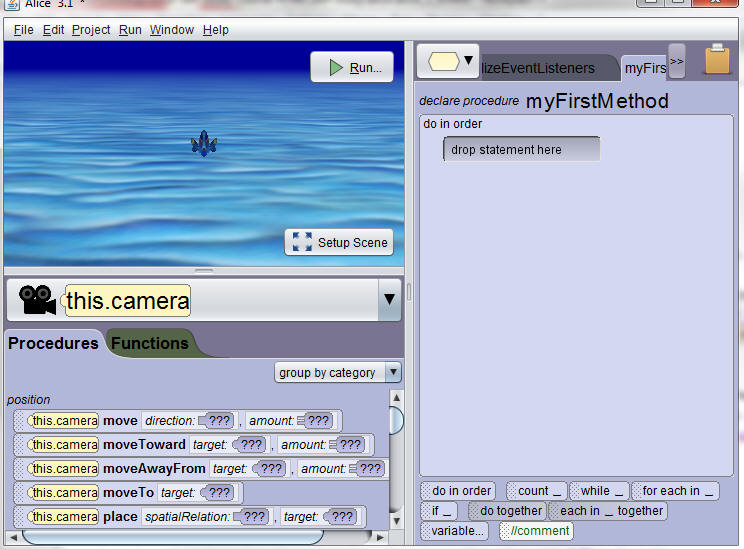744x549 pixels.
Task: Select the for each in _ block
Action: click(675, 491)
